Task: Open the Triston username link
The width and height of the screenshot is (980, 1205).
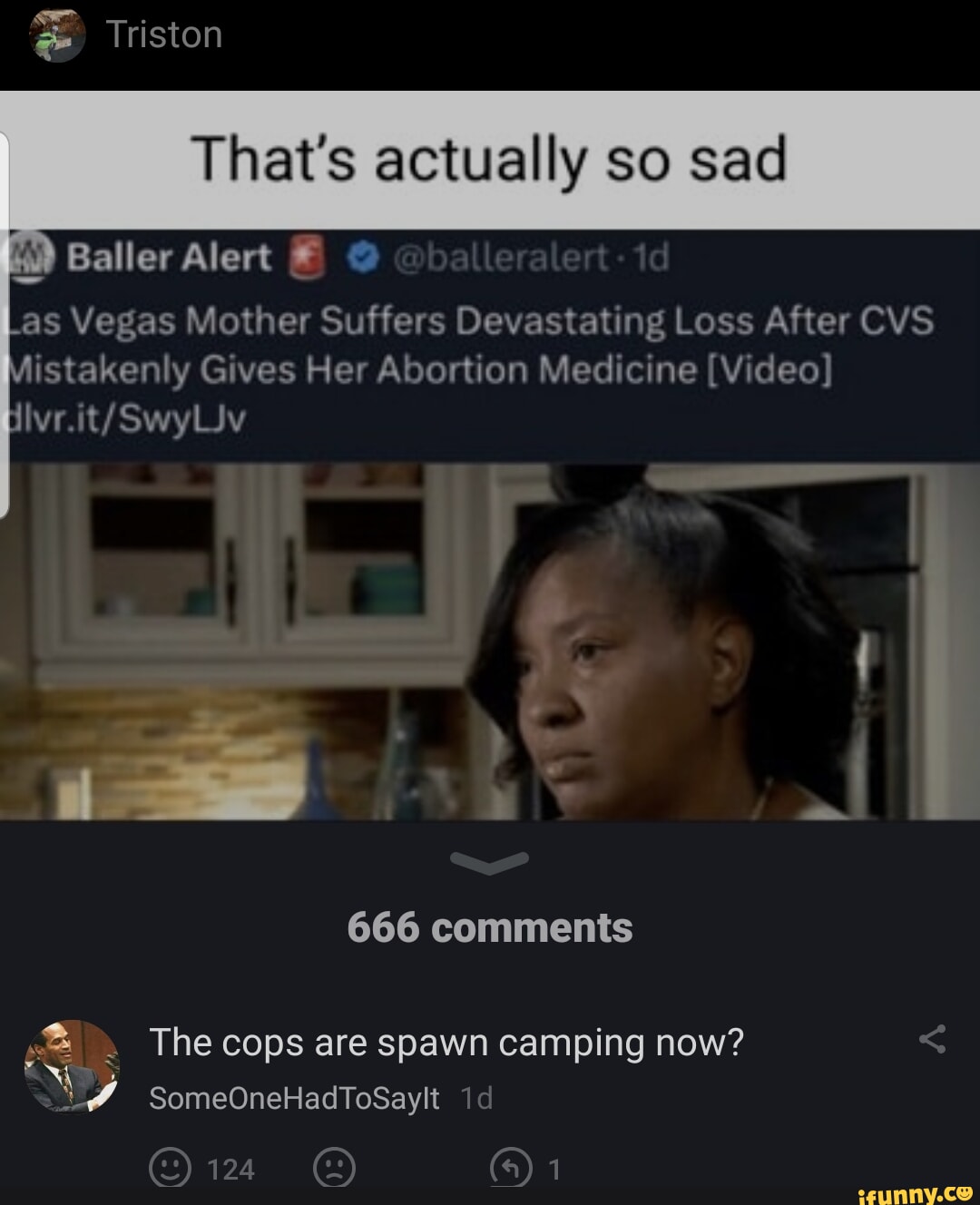Action: coord(164,34)
